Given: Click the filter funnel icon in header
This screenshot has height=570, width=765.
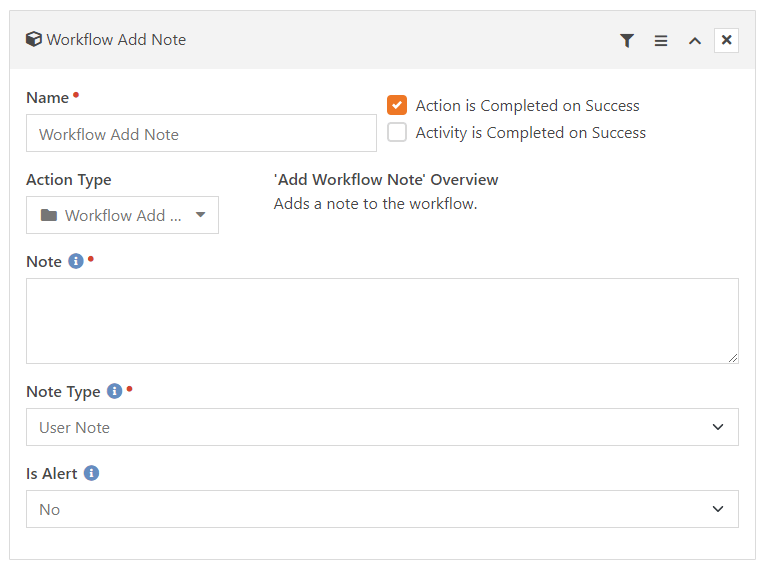Looking at the screenshot, I should (627, 41).
